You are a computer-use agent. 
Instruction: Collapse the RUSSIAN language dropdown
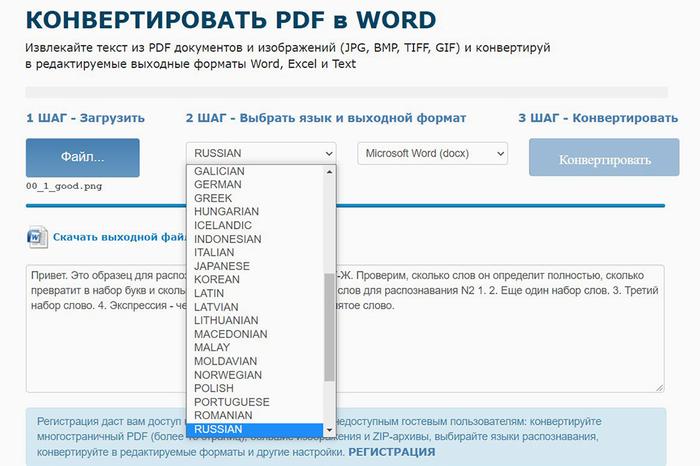[x=261, y=153]
